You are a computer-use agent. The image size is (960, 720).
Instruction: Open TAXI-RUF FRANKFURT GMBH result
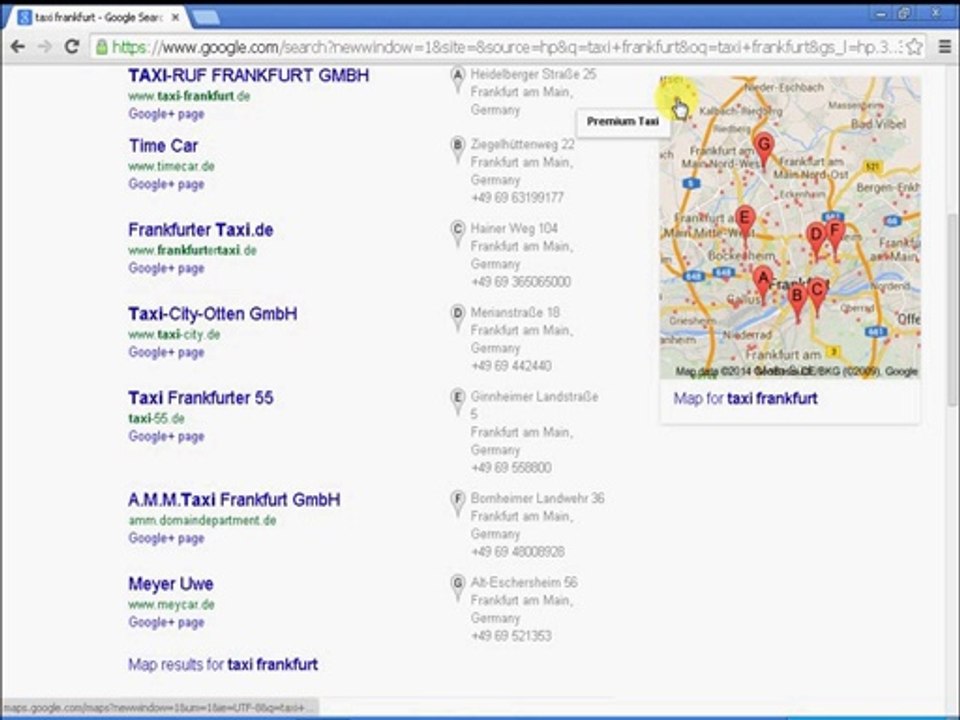(249, 76)
